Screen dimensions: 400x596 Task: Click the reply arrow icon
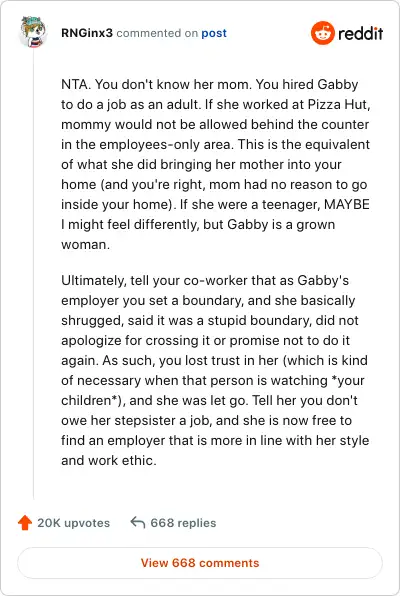point(137,523)
